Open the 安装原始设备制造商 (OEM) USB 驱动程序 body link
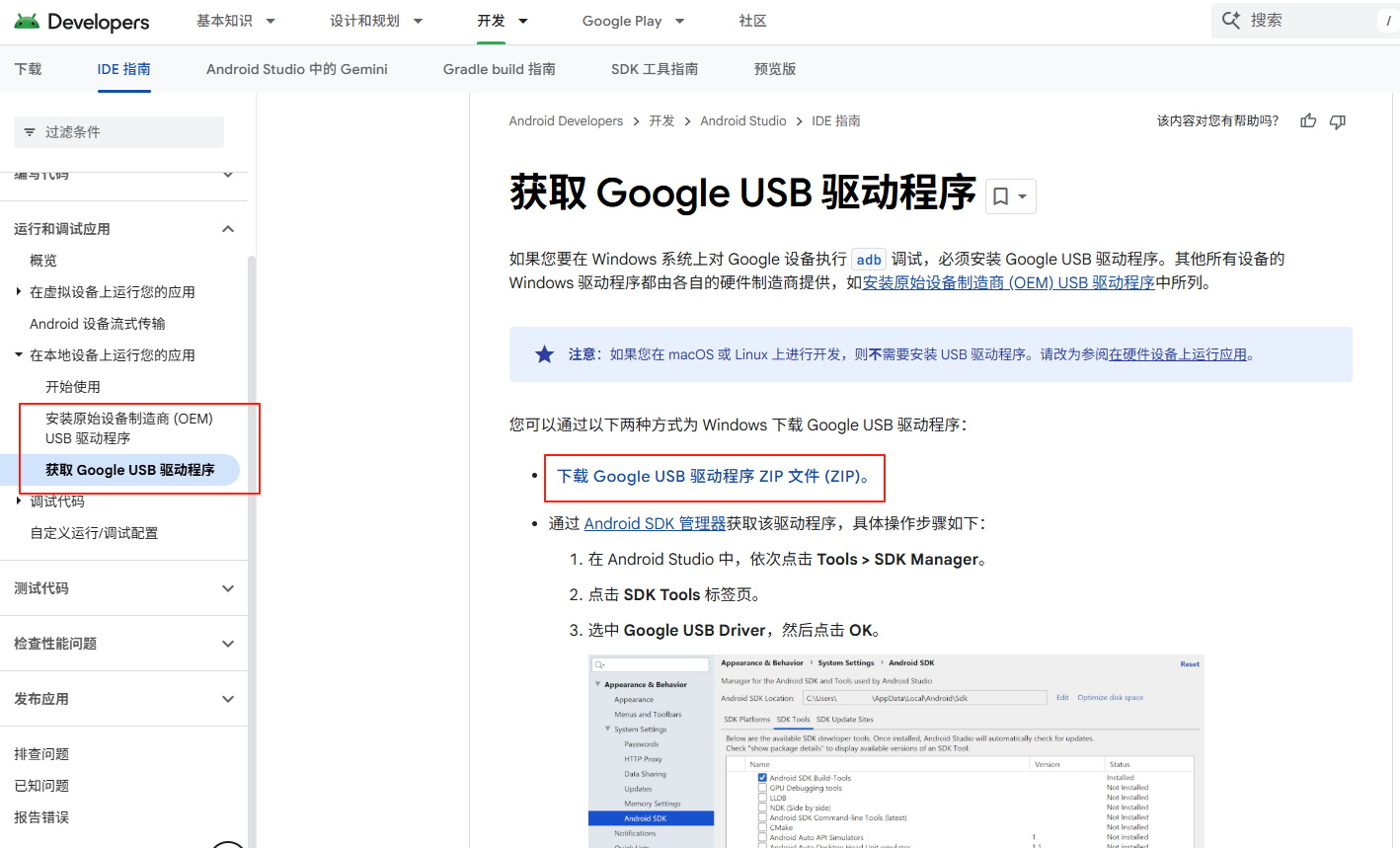Screen dimensions: 1400x848 [x=1008, y=282]
